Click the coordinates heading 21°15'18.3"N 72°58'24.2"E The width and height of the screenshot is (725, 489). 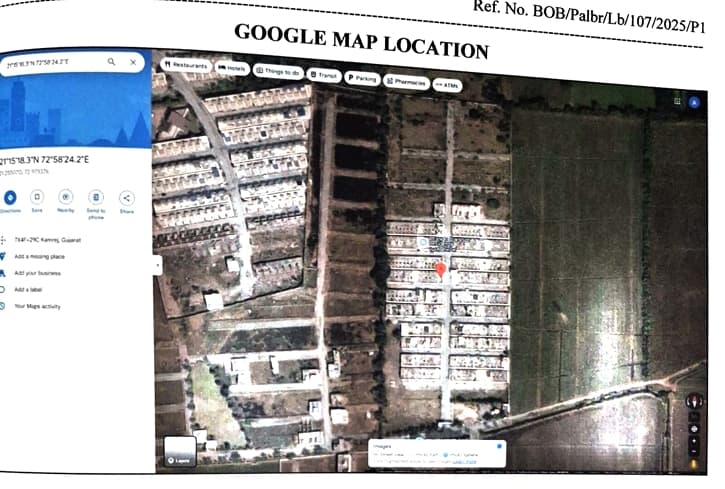coord(44,160)
